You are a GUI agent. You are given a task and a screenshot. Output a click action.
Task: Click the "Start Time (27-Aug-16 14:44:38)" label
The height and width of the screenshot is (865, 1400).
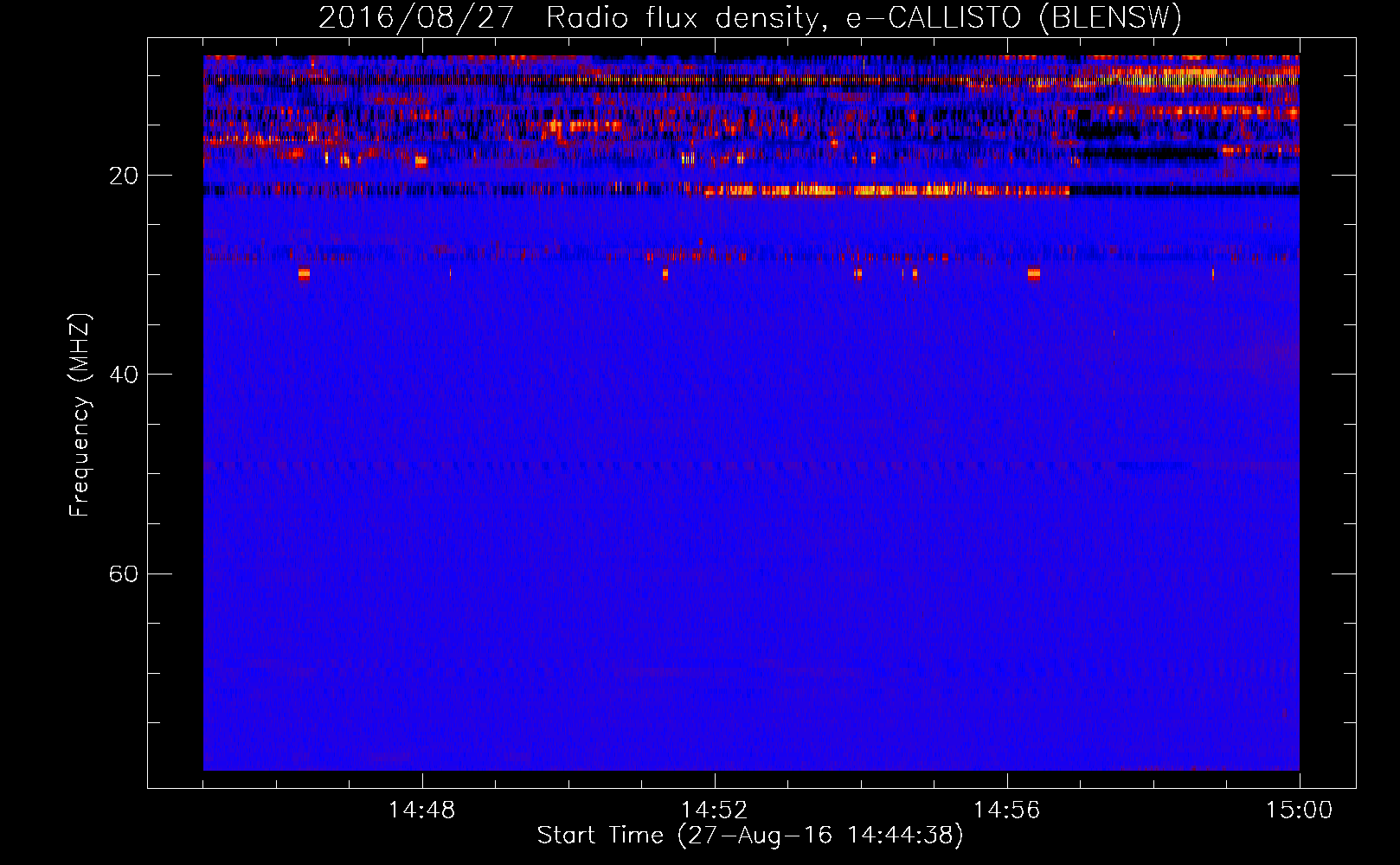coord(750,836)
